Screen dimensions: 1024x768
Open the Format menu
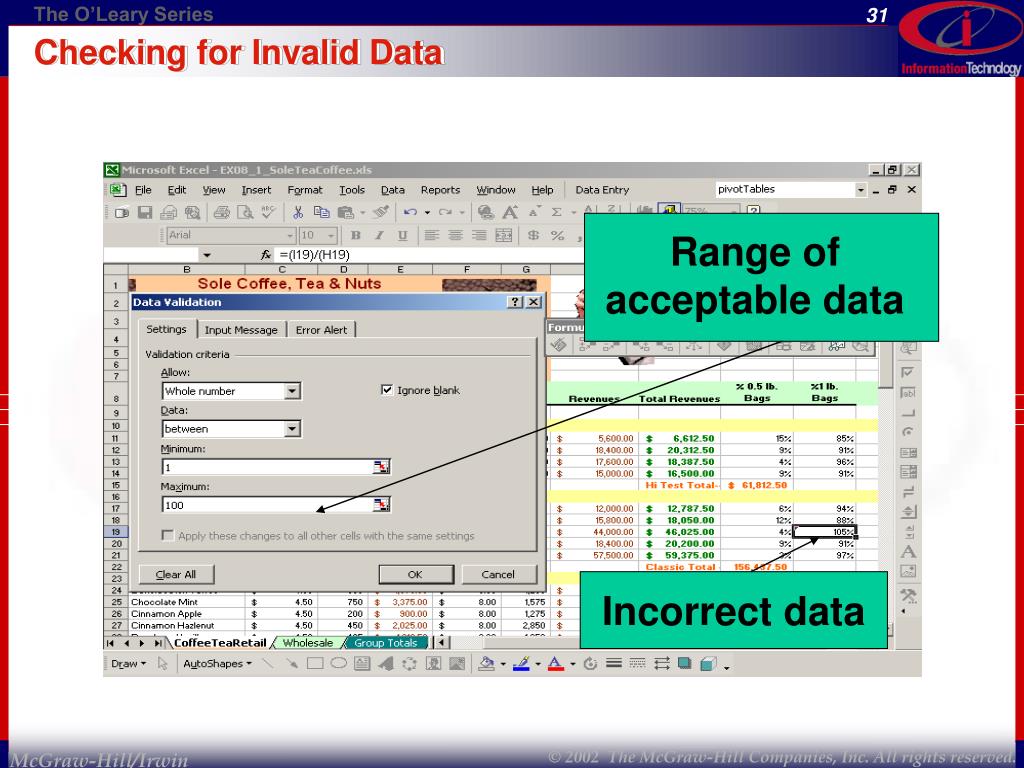pyautogui.click(x=305, y=190)
